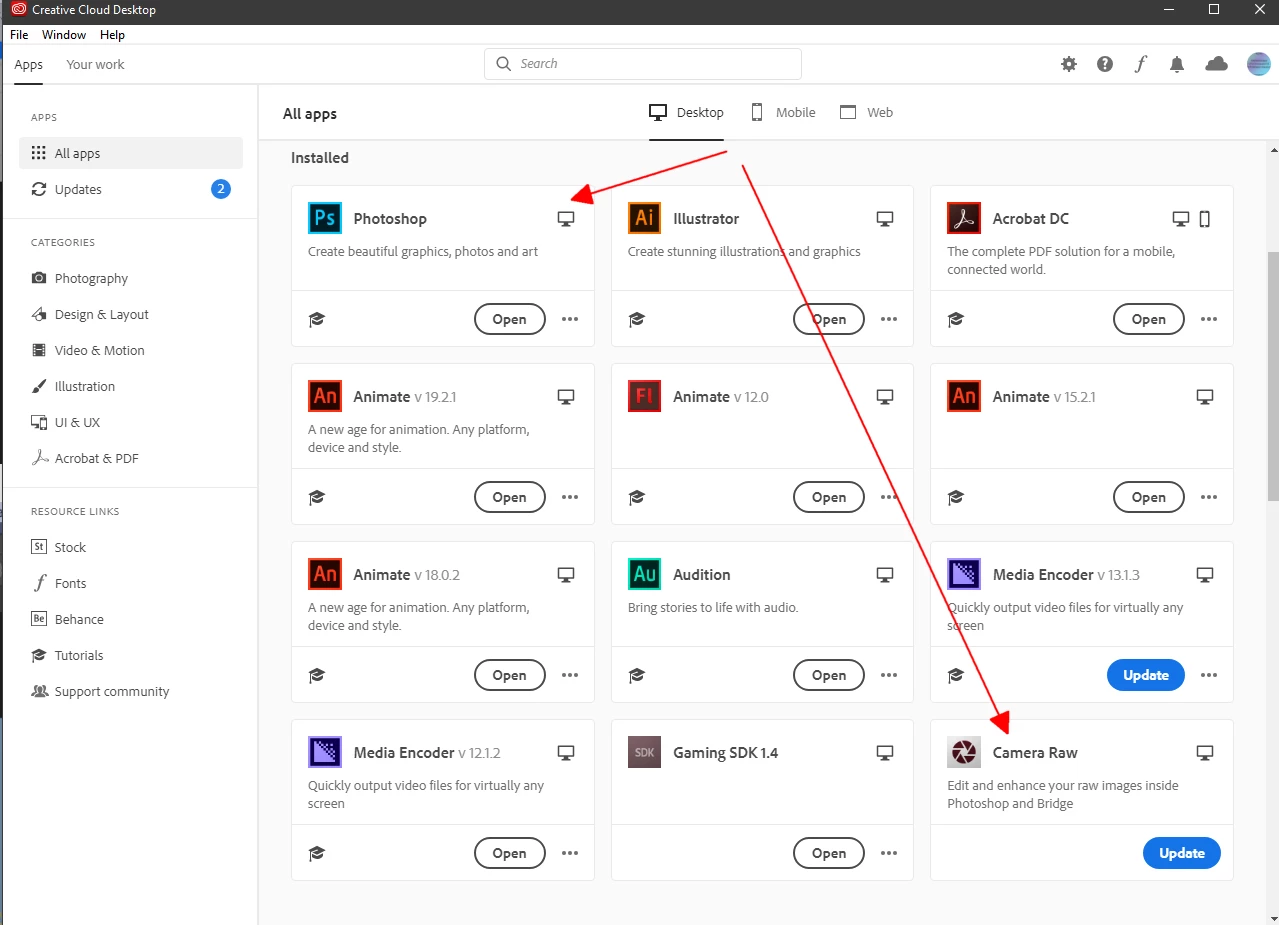1279x925 pixels.
Task: Open more options for Animate v 12.0
Action: coord(889,497)
